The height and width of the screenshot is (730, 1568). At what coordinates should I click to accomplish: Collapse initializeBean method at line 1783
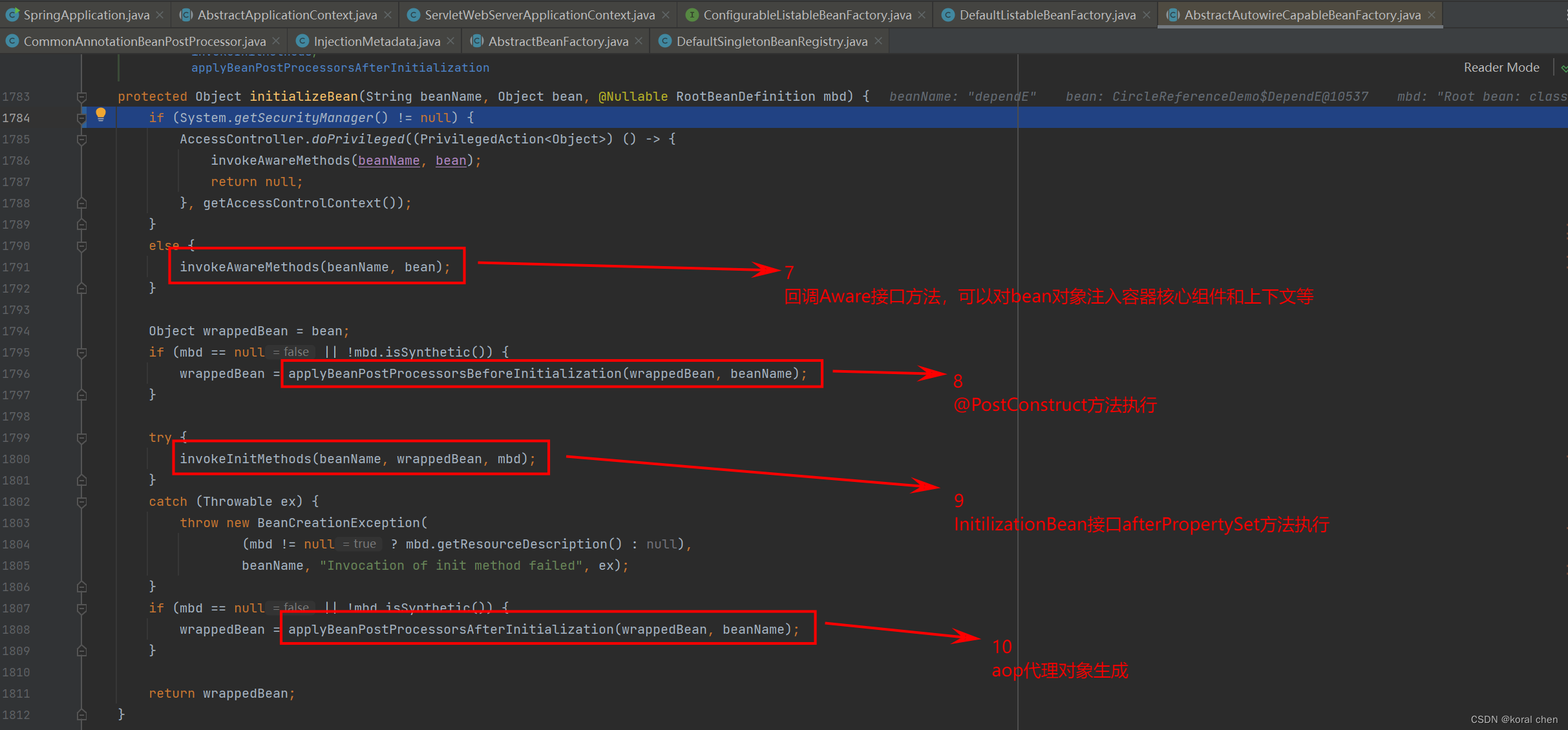pos(81,97)
